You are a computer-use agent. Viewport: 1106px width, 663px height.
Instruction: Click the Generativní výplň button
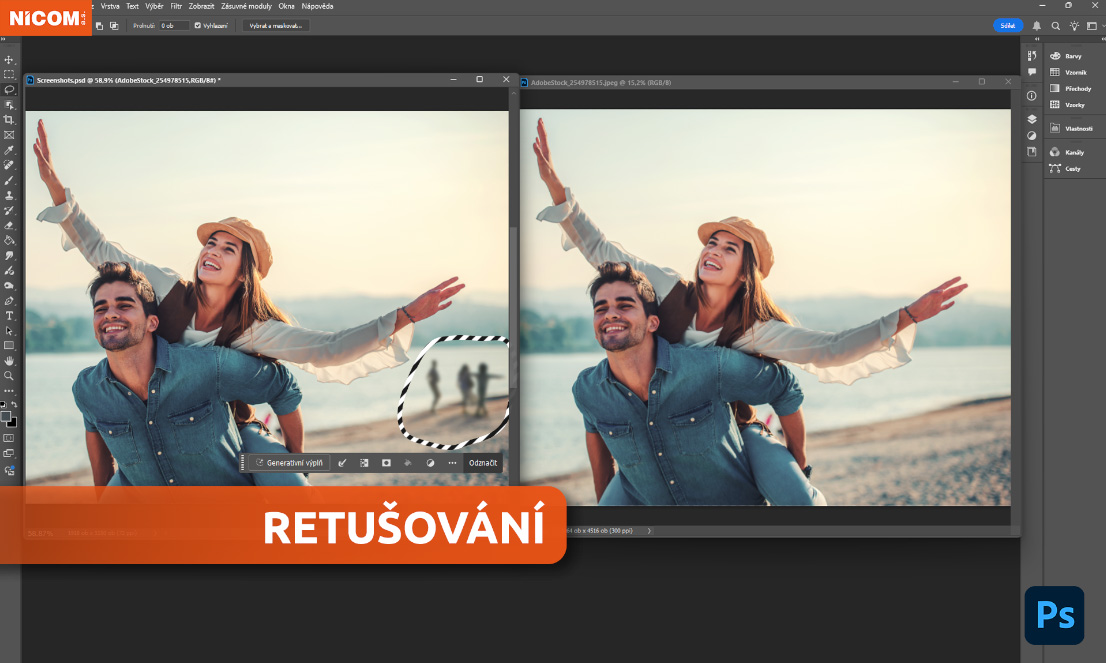coord(289,463)
